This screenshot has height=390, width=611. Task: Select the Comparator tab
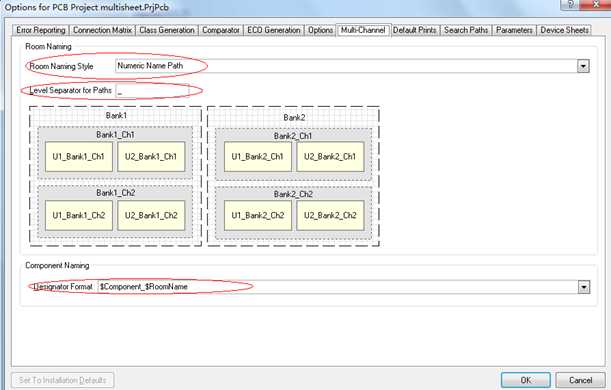pyautogui.click(x=221, y=30)
